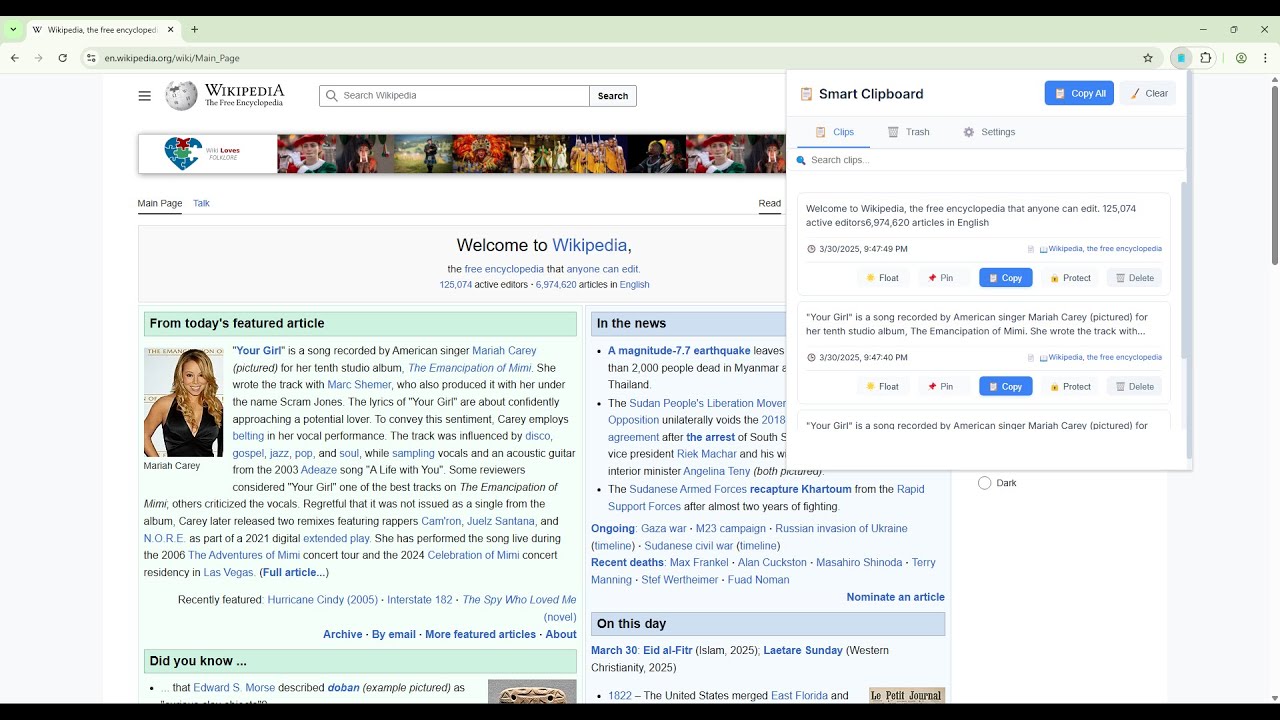
Task: Open the Hurricane Cindy (2005) link
Action: (323, 600)
